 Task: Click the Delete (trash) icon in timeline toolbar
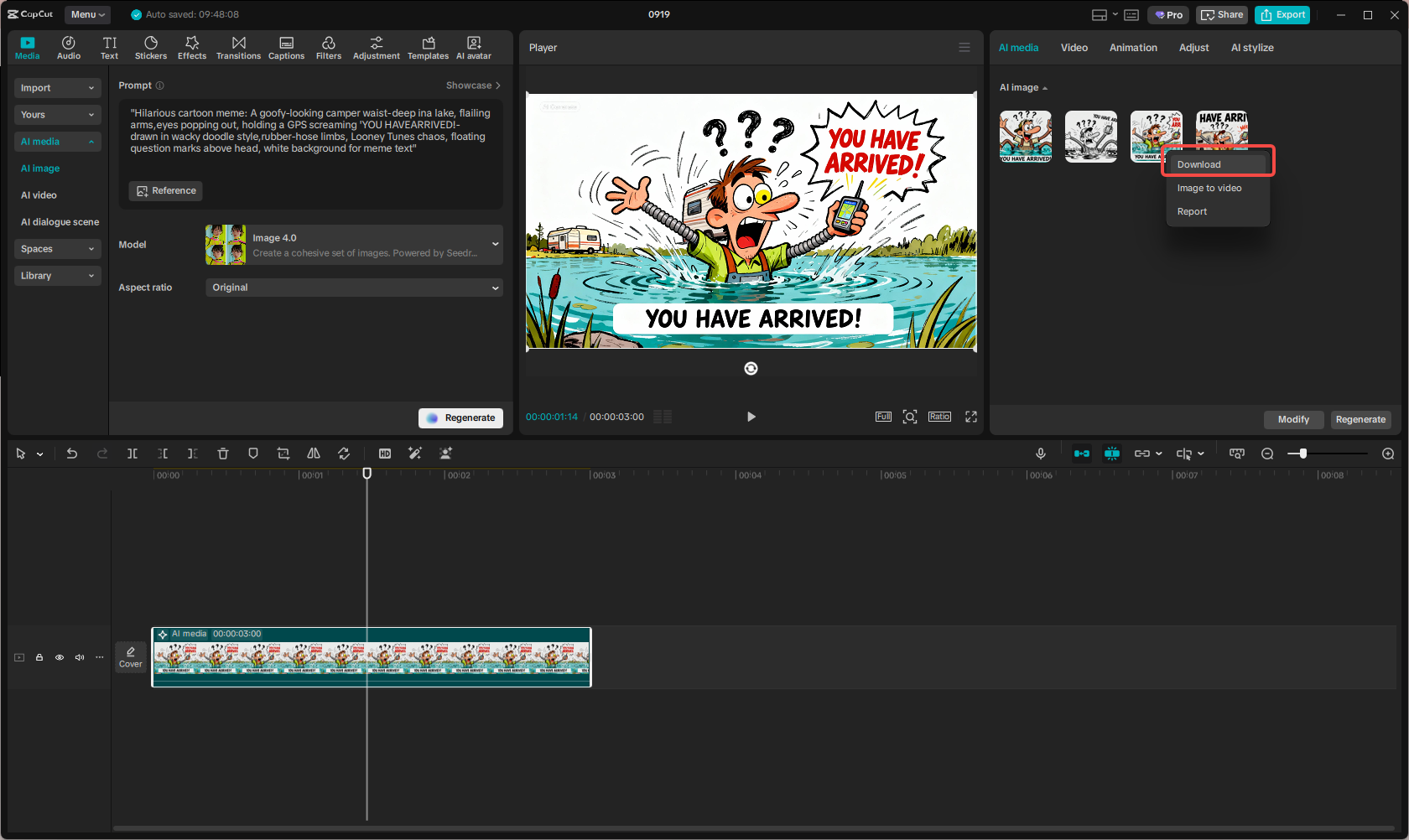(x=223, y=453)
